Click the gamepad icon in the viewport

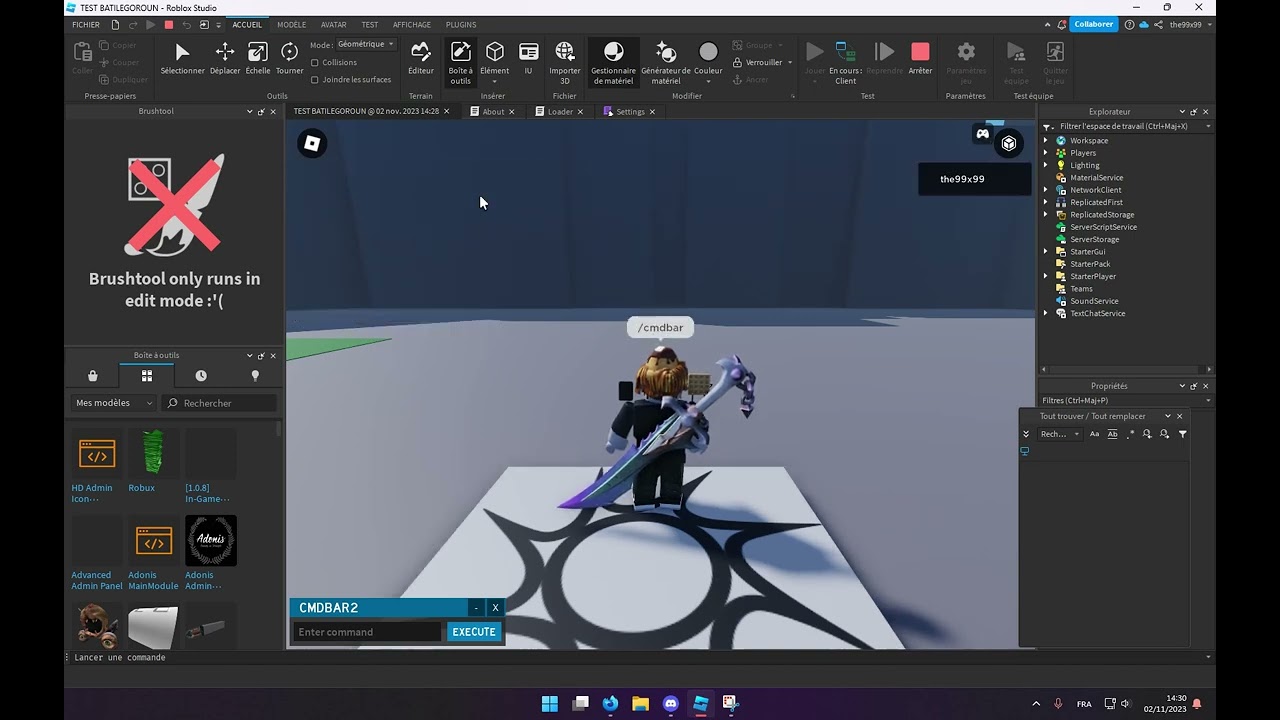click(x=983, y=134)
